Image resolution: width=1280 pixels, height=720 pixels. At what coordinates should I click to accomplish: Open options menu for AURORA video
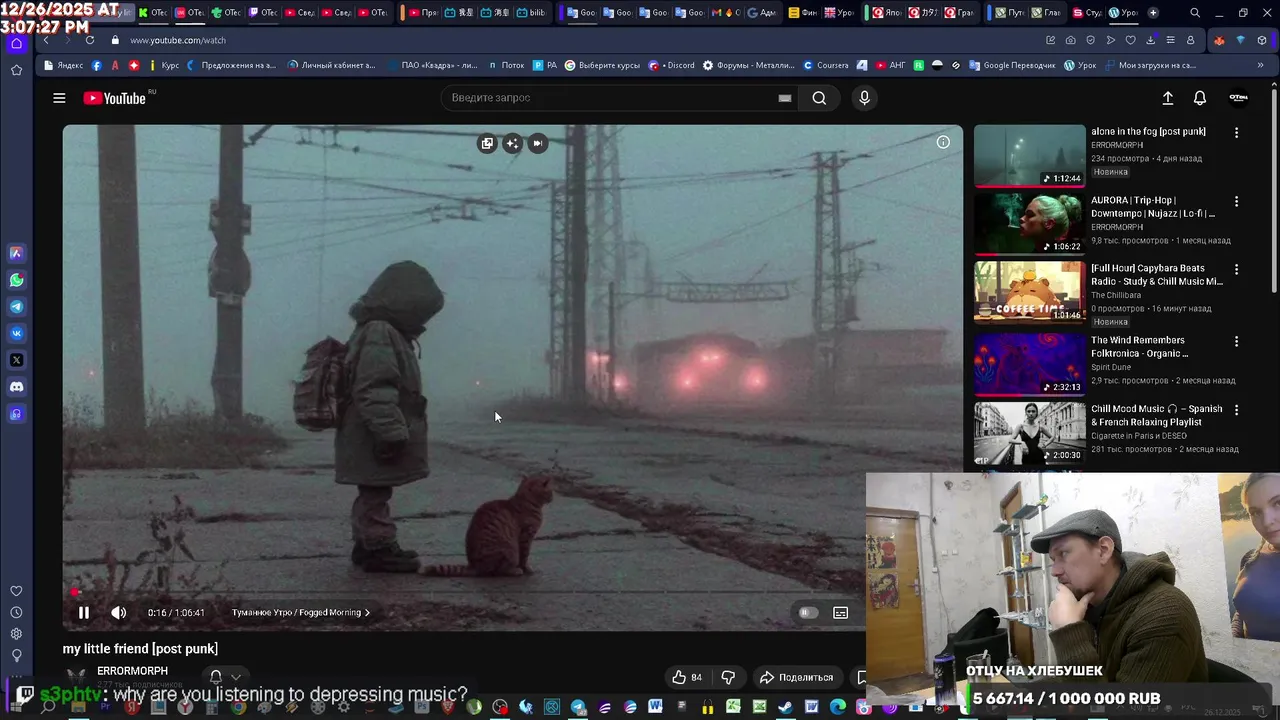[1236, 201]
